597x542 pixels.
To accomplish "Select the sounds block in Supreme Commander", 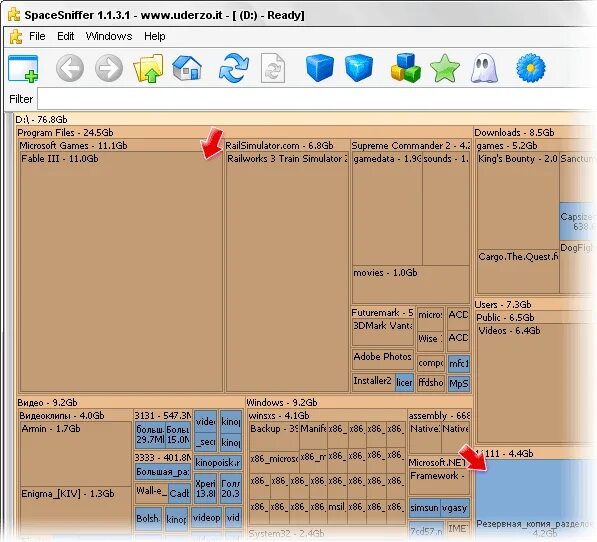I will point(446,209).
